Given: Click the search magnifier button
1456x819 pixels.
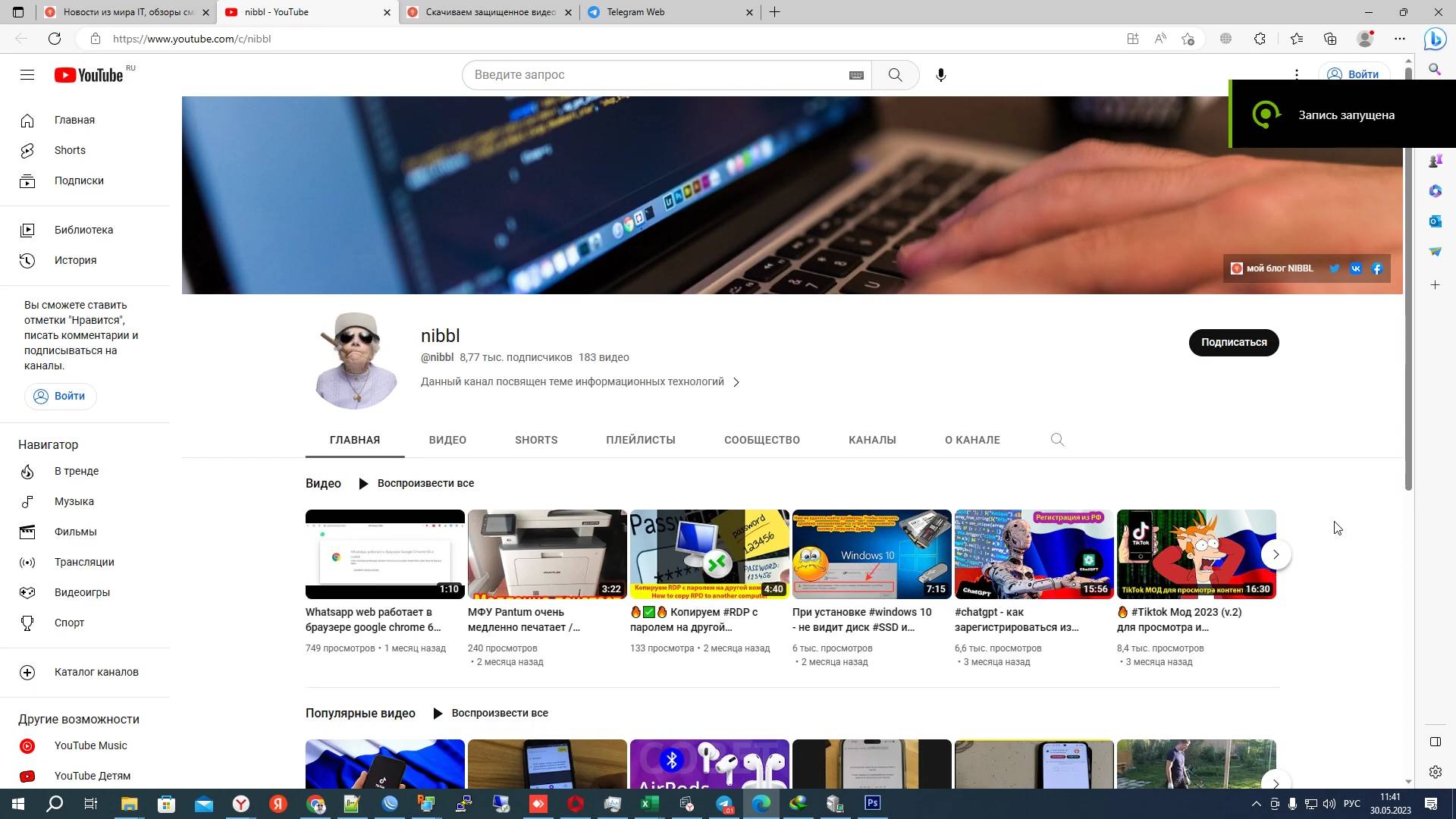Looking at the screenshot, I should pos(895,74).
